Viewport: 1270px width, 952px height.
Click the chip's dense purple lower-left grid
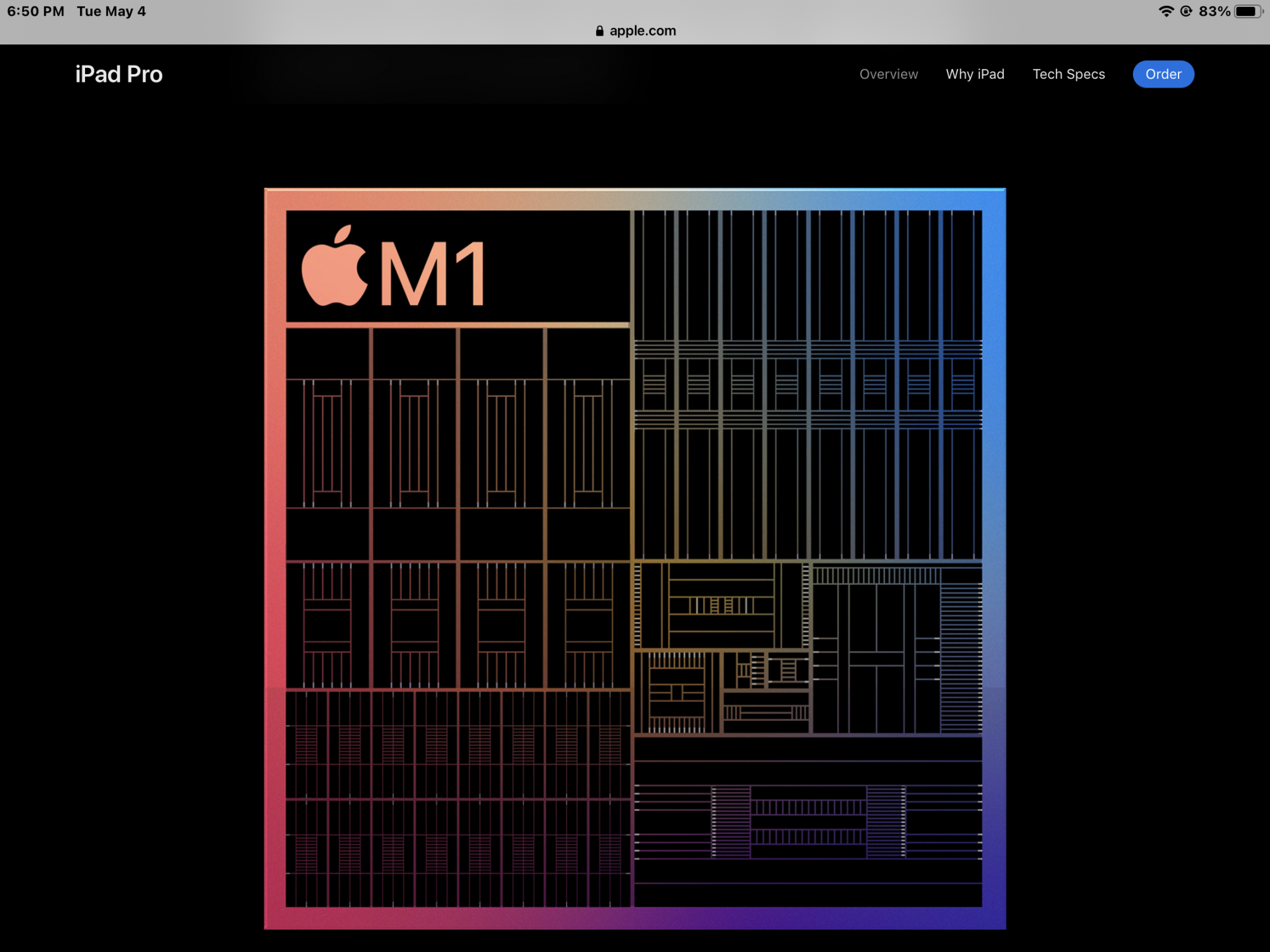(457, 798)
